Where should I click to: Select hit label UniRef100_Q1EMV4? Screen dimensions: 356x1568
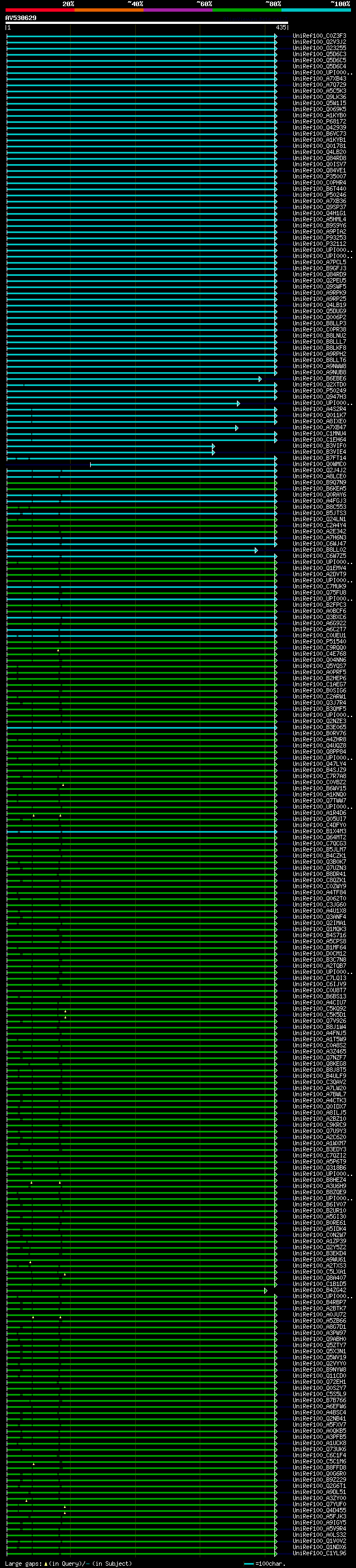[x=319, y=568]
